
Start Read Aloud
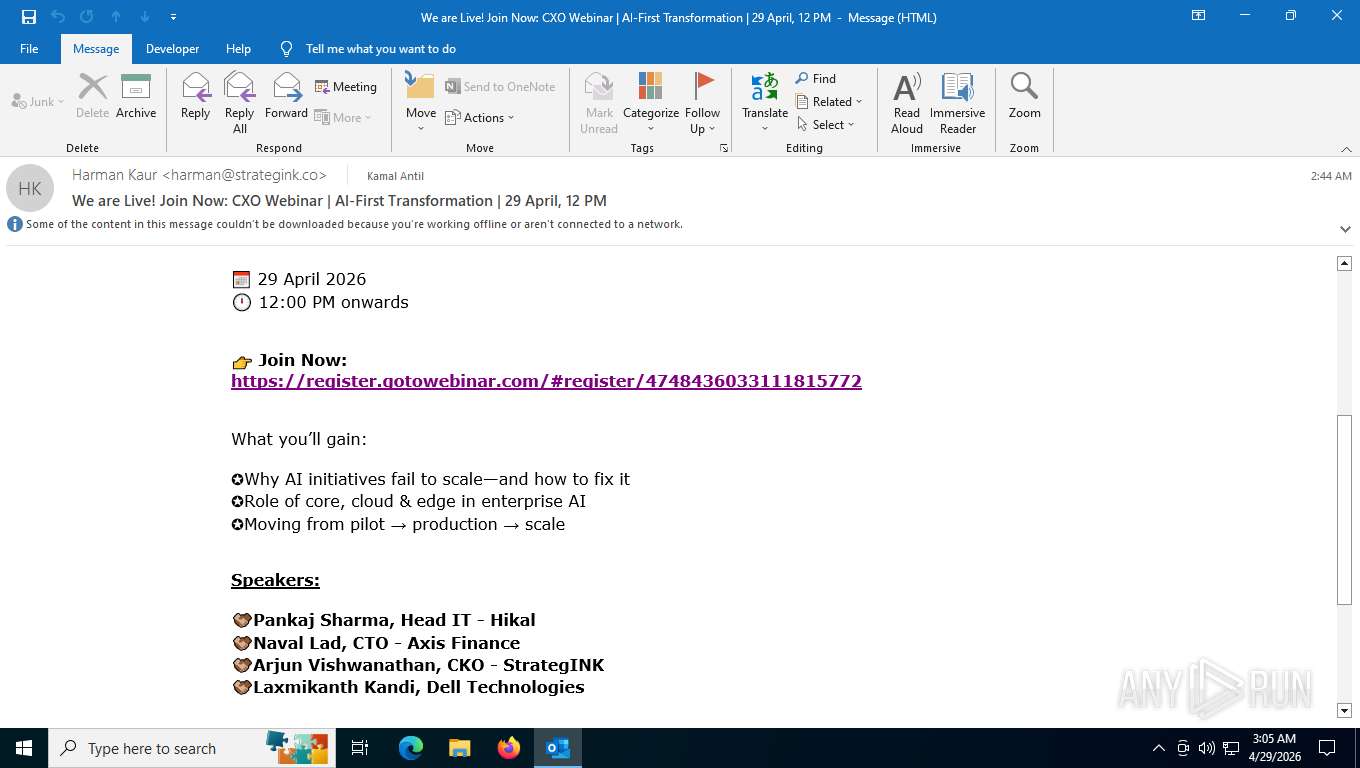point(907,102)
